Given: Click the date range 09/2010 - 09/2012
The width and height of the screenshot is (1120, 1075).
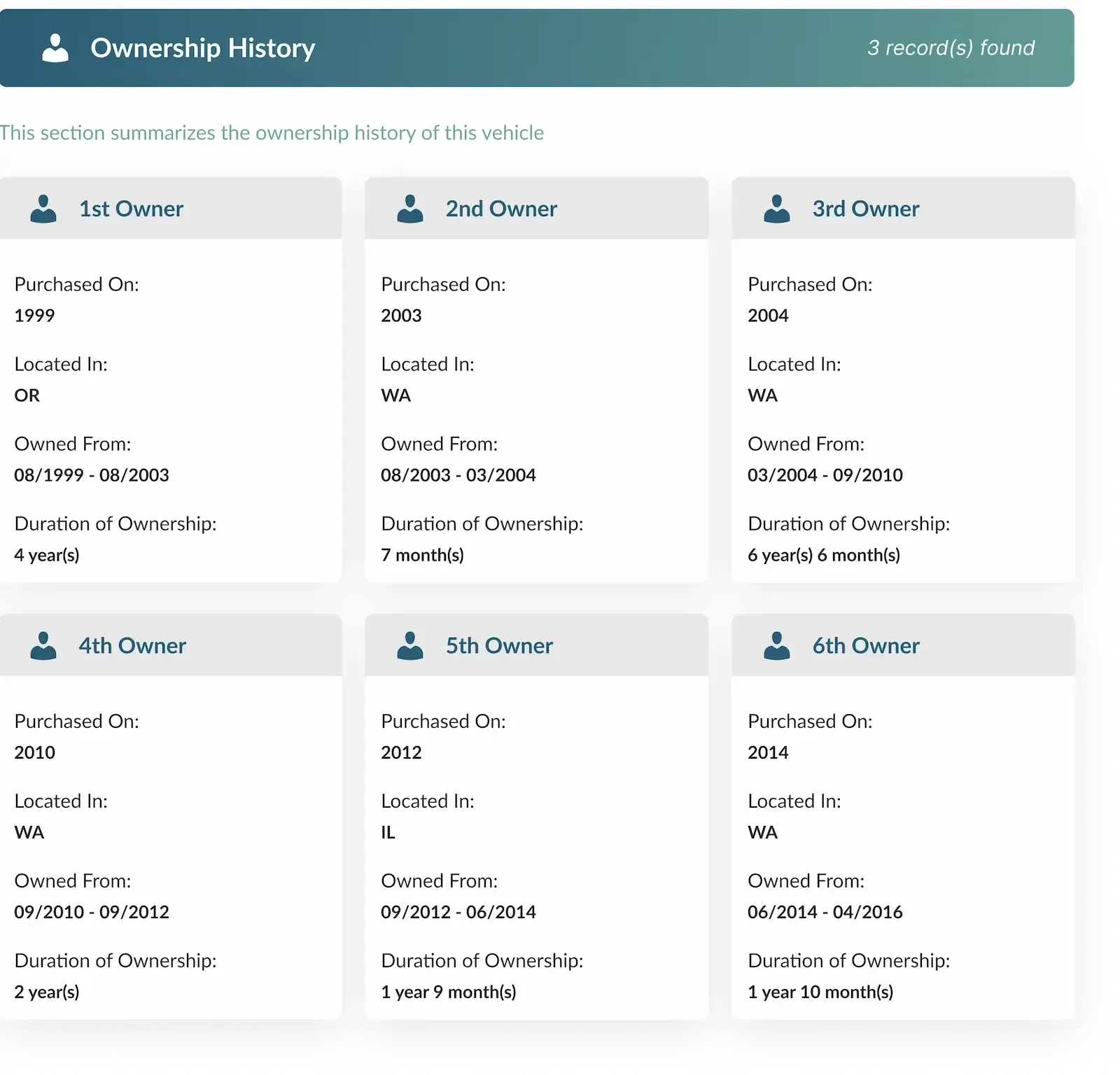Looking at the screenshot, I should 92,912.
